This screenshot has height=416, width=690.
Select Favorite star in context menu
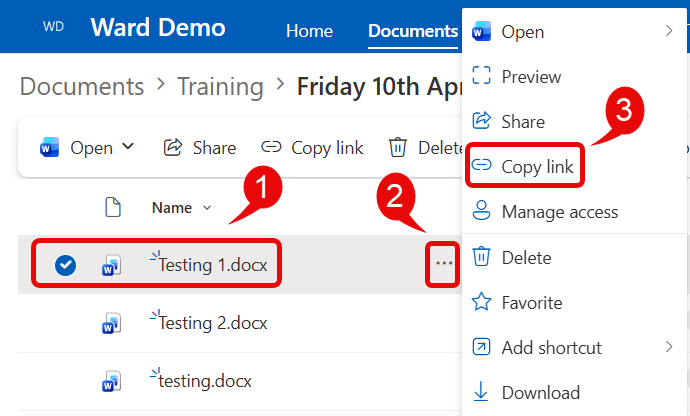(531, 302)
